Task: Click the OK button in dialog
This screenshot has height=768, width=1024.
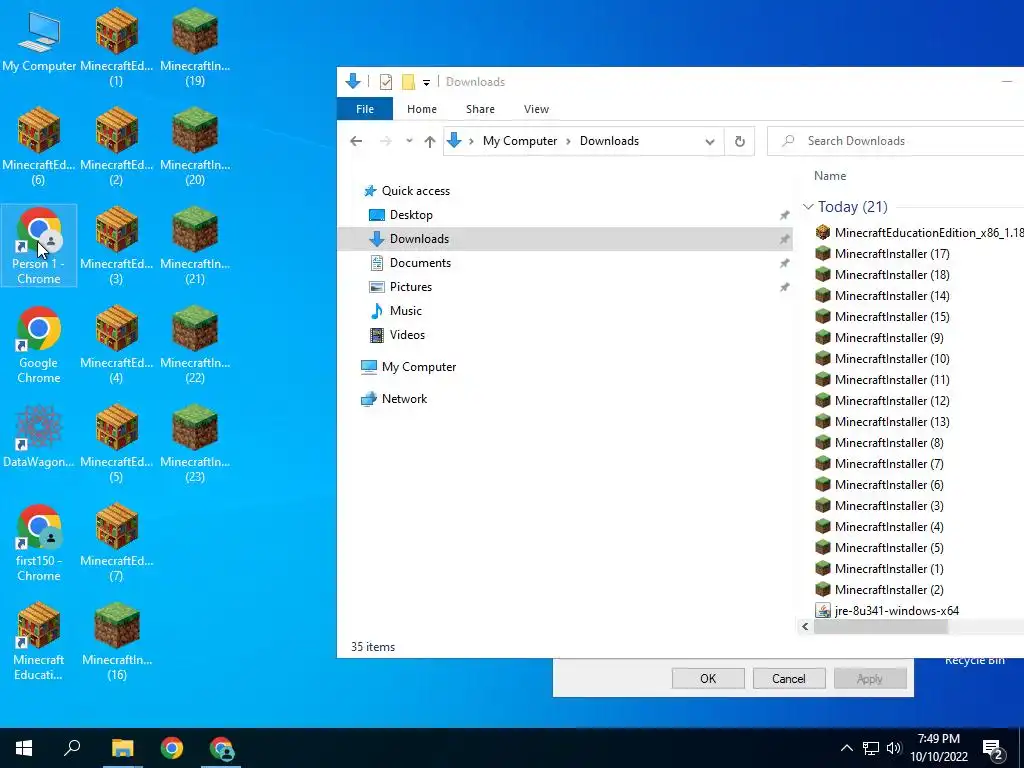Action: tap(708, 679)
